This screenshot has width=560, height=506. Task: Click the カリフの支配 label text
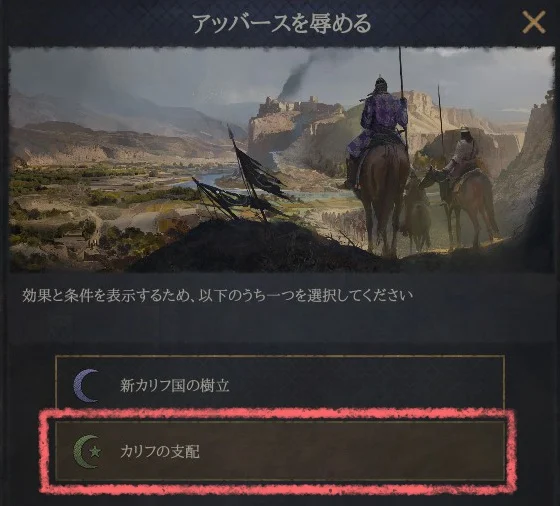click(x=160, y=452)
